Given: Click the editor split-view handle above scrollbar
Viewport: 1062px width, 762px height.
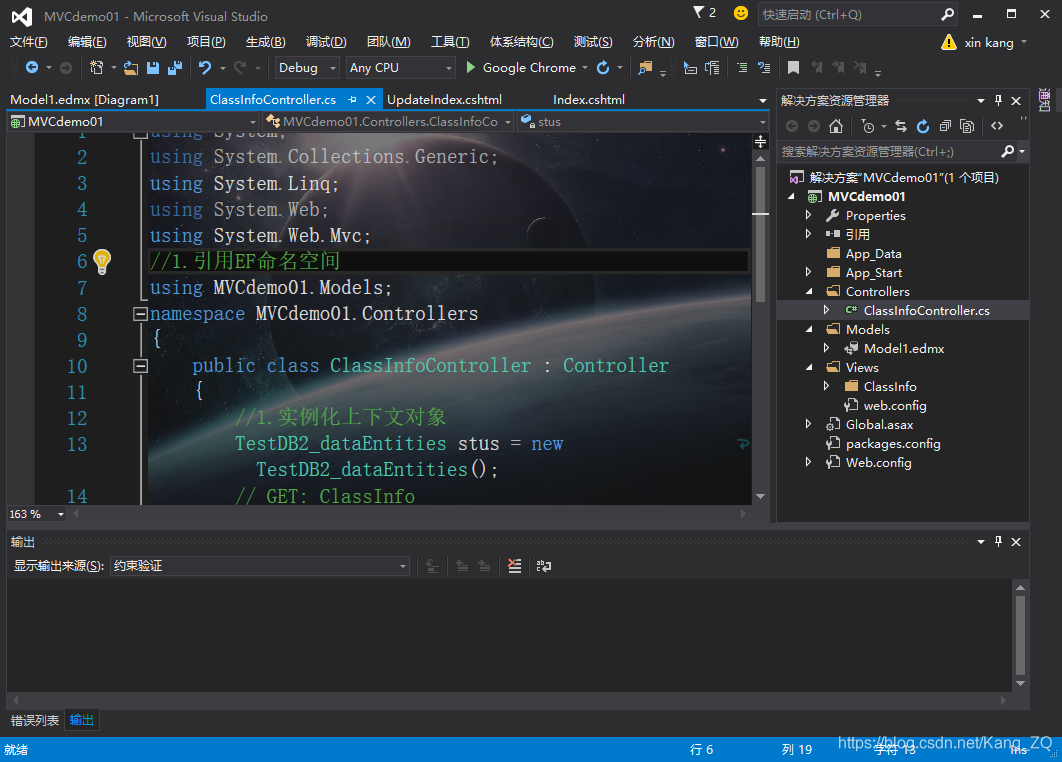Looking at the screenshot, I should [x=761, y=141].
